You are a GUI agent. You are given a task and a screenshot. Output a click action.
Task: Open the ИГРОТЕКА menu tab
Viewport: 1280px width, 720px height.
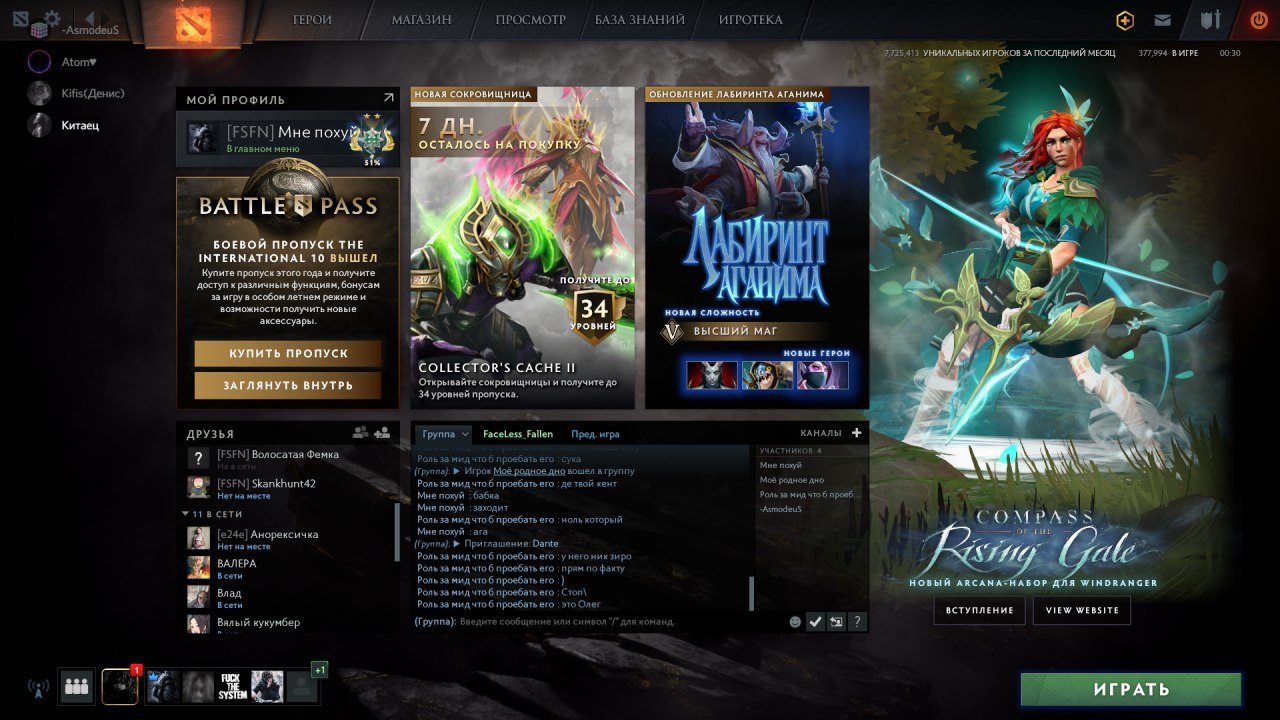click(x=750, y=20)
